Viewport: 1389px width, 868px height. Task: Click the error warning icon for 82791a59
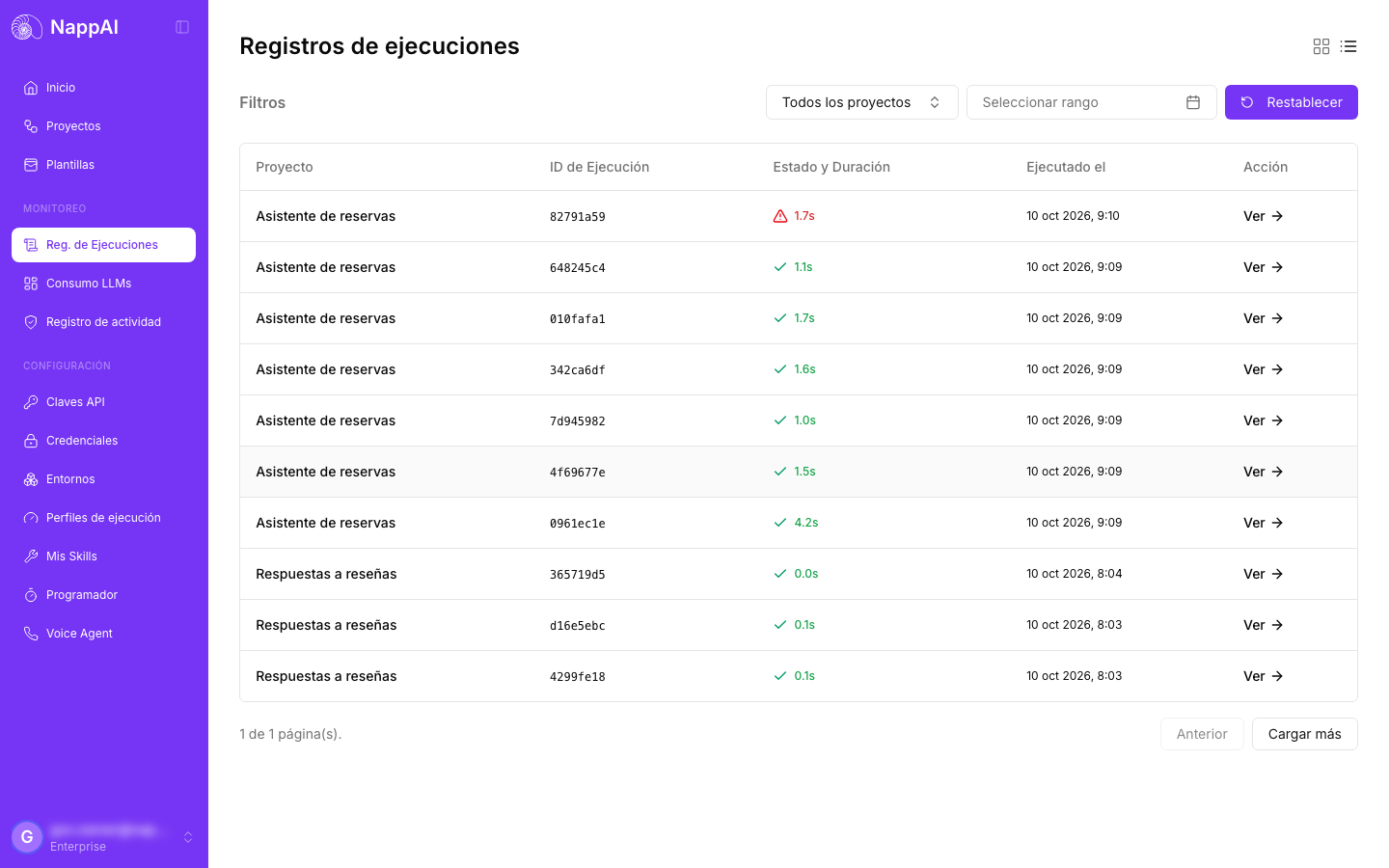click(x=780, y=216)
